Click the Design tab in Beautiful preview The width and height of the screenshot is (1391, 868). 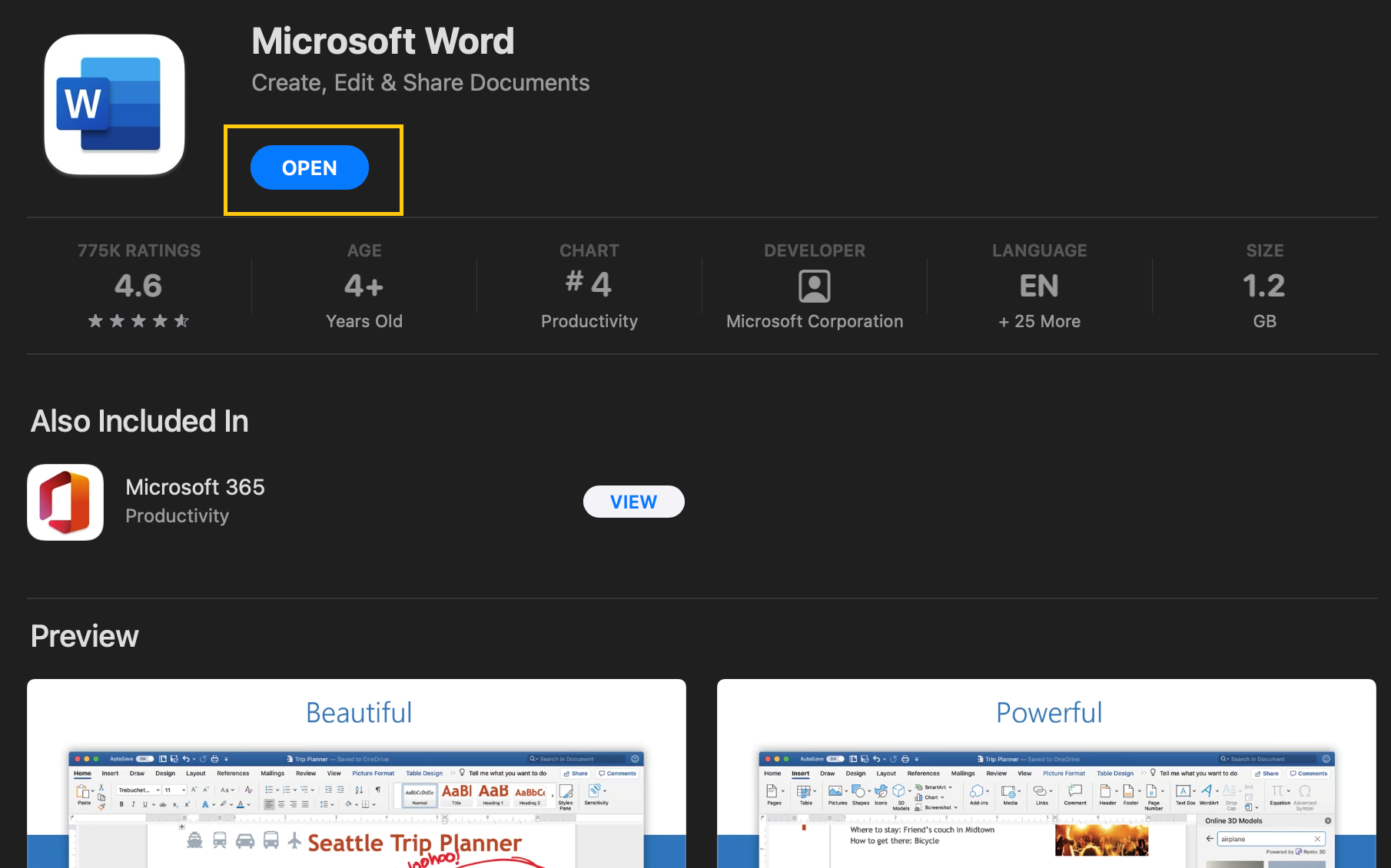(x=165, y=774)
